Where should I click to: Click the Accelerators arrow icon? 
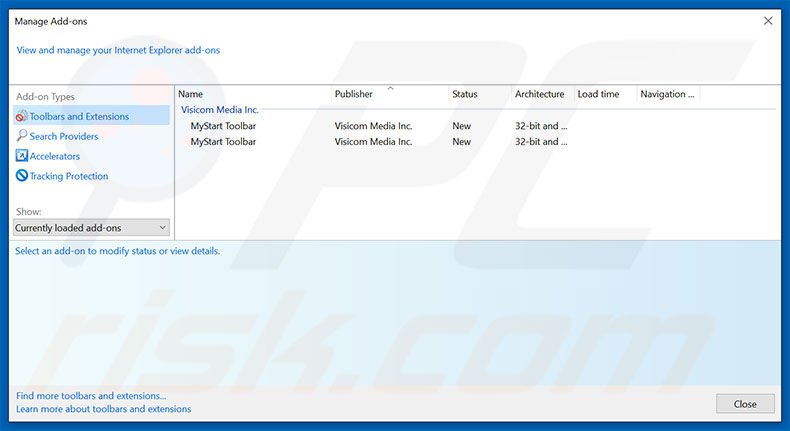click(21, 156)
